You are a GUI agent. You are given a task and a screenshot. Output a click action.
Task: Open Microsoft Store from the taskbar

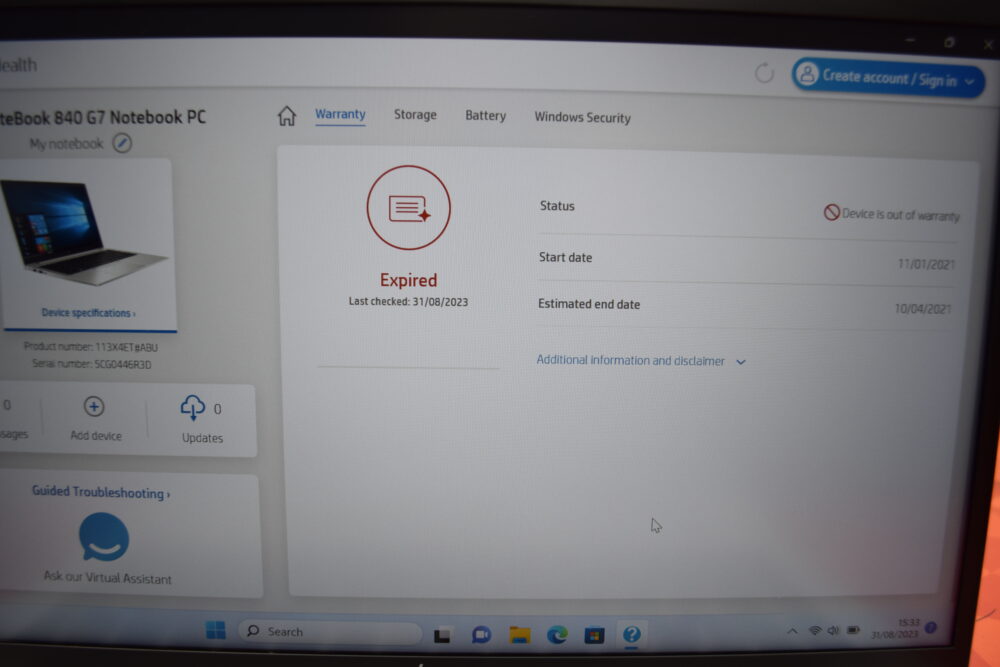pyautogui.click(x=594, y=635)
